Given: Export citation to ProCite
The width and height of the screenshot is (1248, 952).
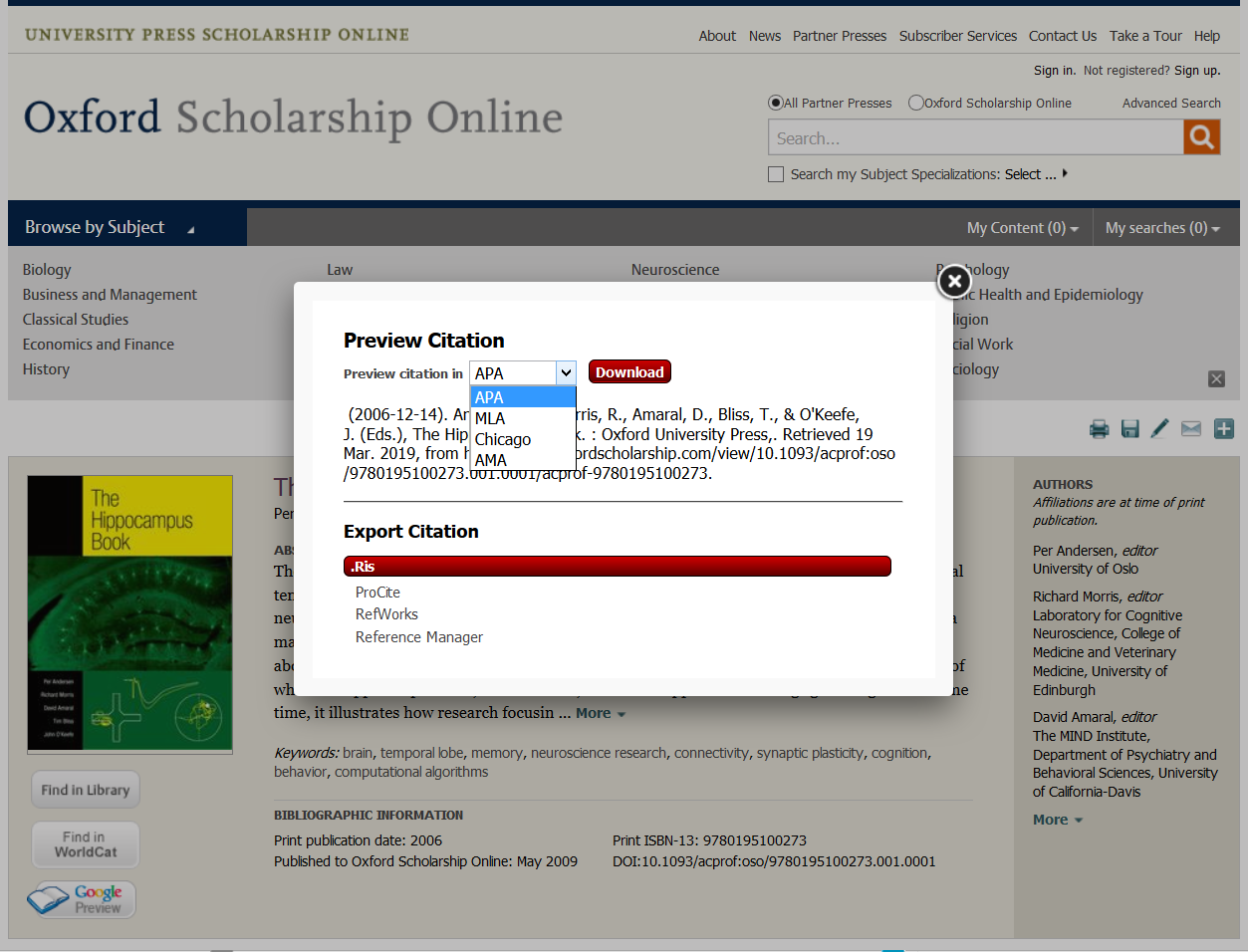Looking at the screenshot, I should [x=377, y=592].
